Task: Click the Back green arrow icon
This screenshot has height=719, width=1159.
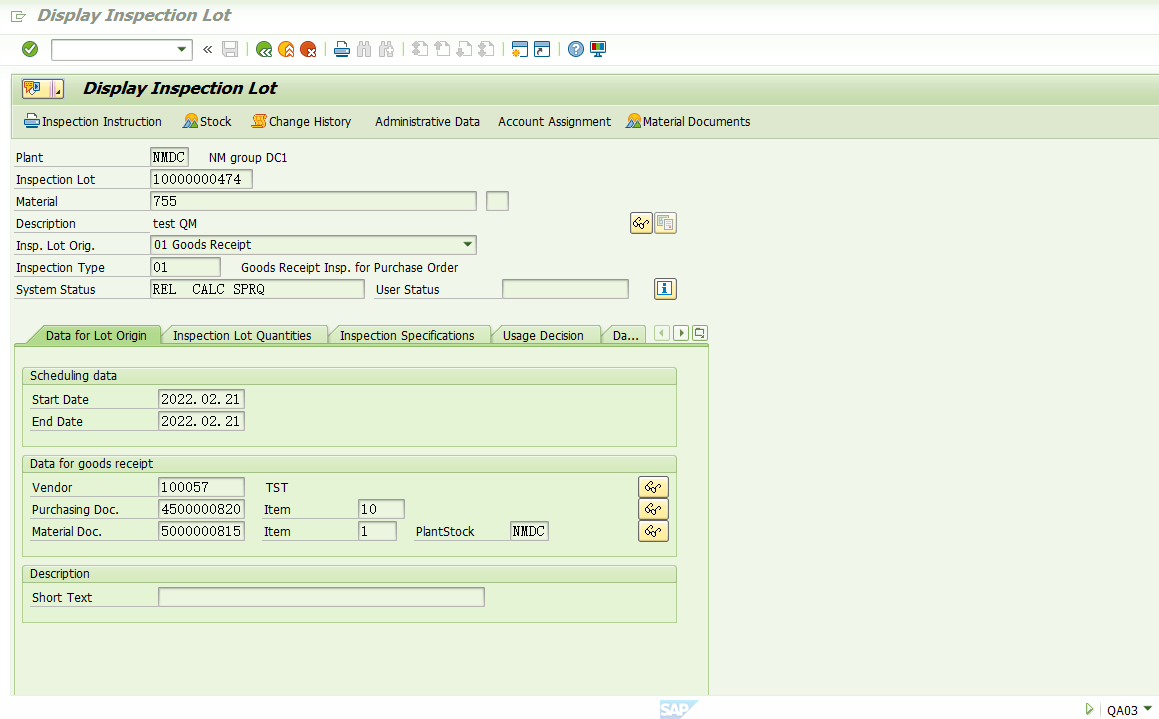Action: 263,49
